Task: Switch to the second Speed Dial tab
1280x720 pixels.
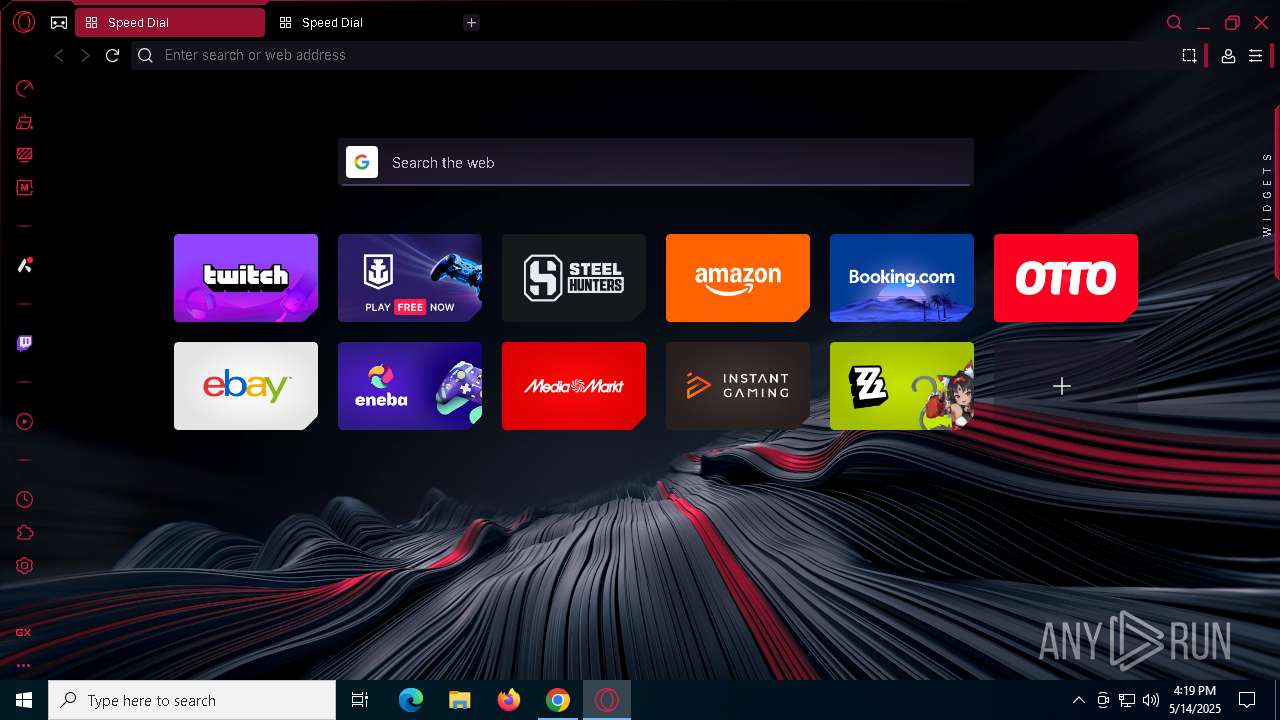Action: point(365,22)
